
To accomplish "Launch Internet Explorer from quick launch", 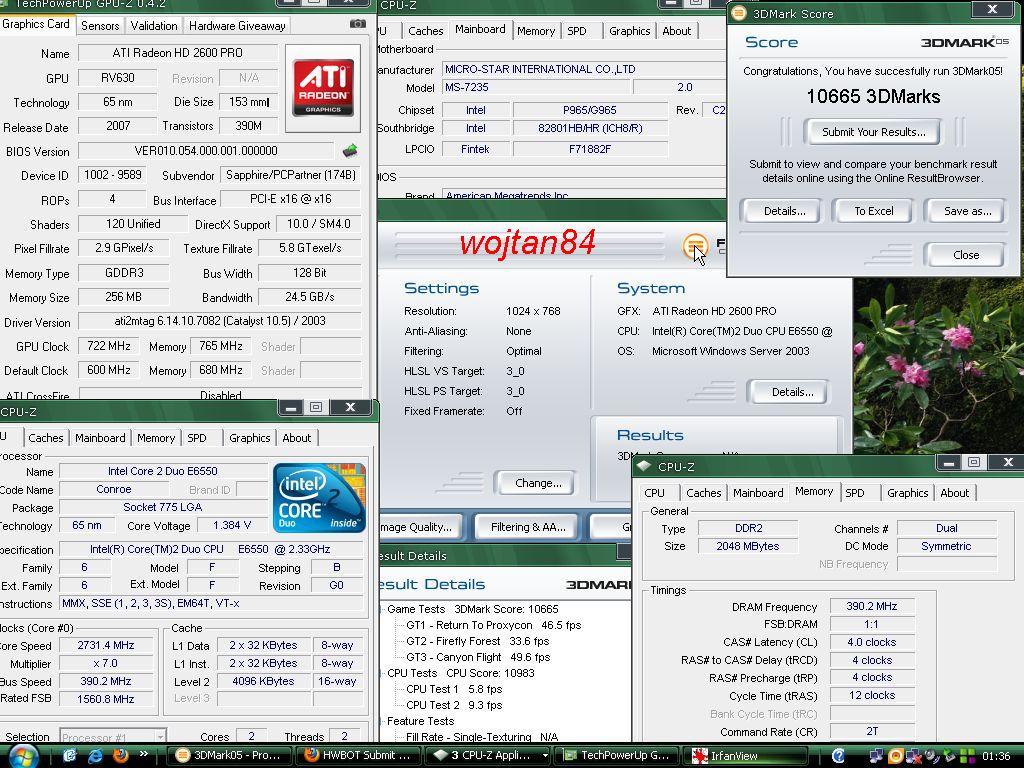I will click(x=95, y=756).
